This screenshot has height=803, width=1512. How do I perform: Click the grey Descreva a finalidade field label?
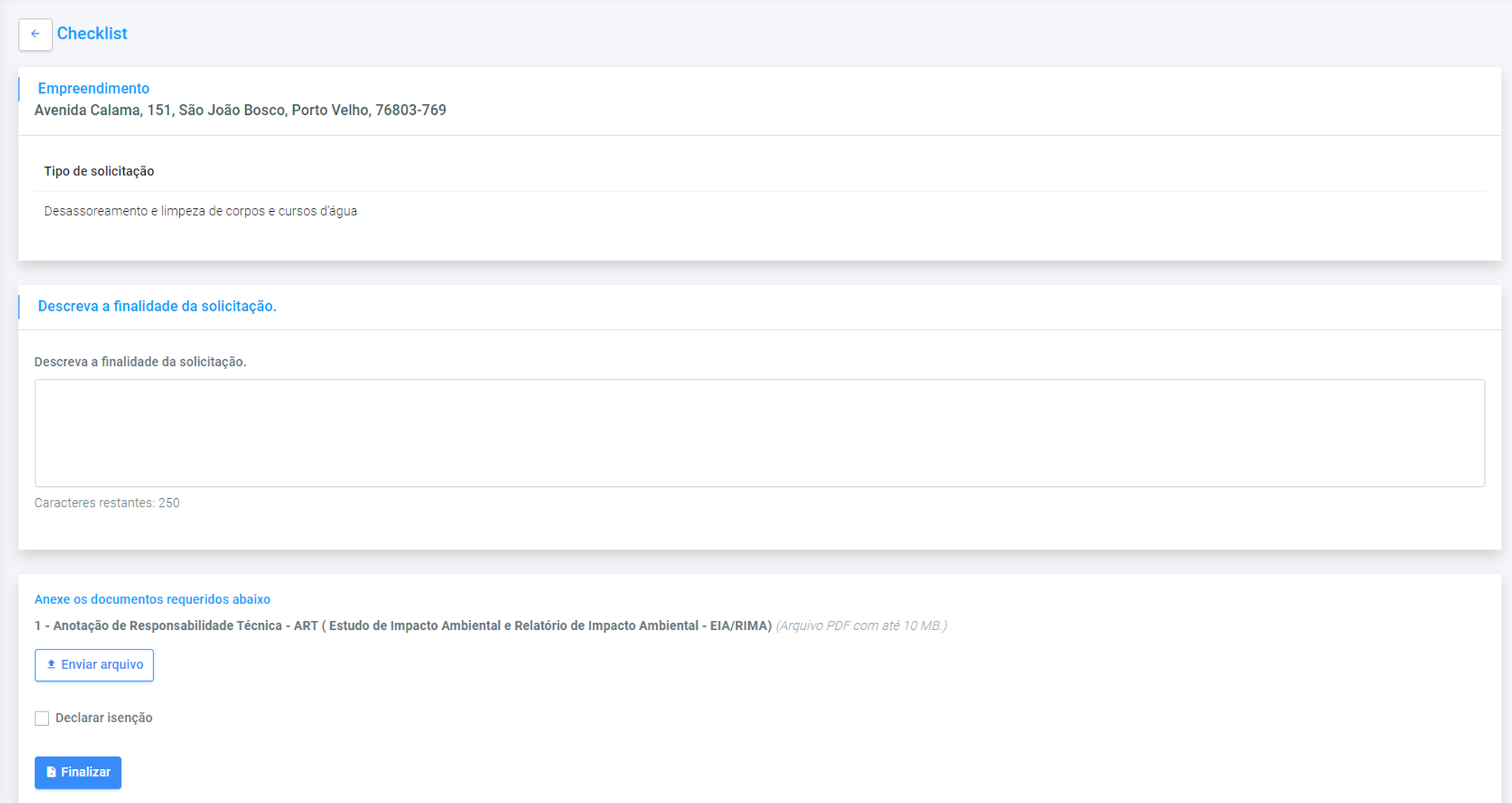[141, 362]
